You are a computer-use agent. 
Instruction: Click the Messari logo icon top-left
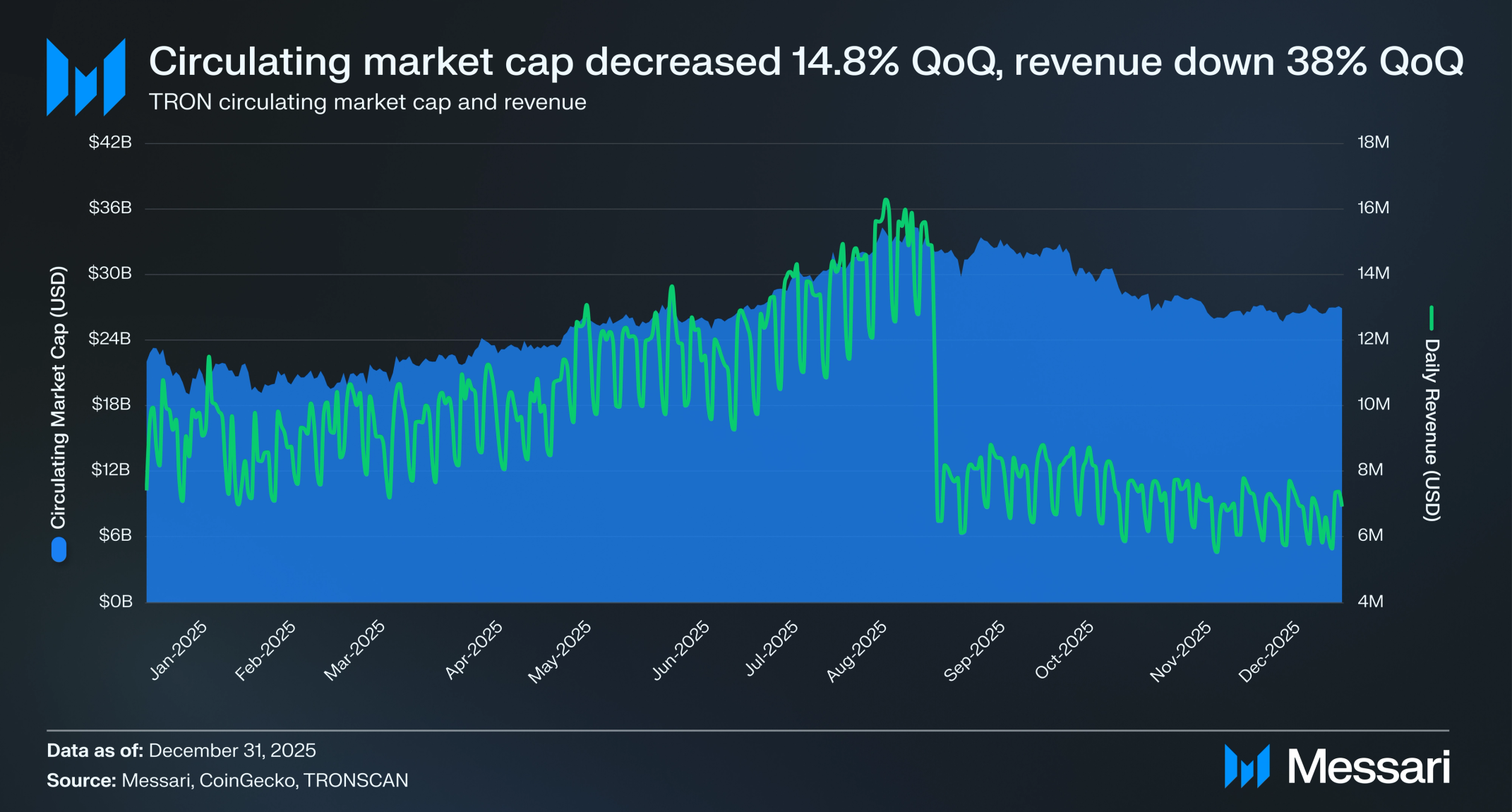pos(85,77)
